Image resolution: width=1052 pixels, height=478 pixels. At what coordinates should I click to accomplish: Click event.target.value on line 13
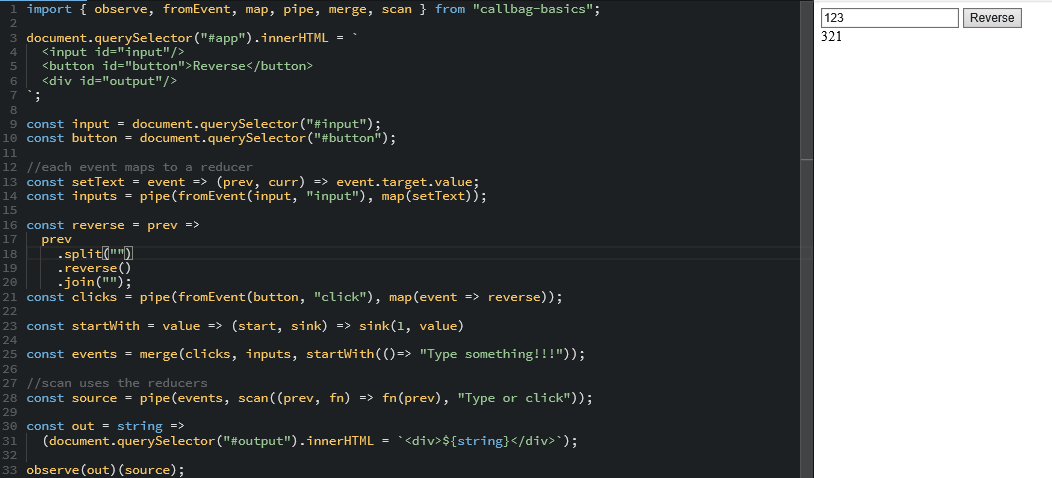click(405, 182)
